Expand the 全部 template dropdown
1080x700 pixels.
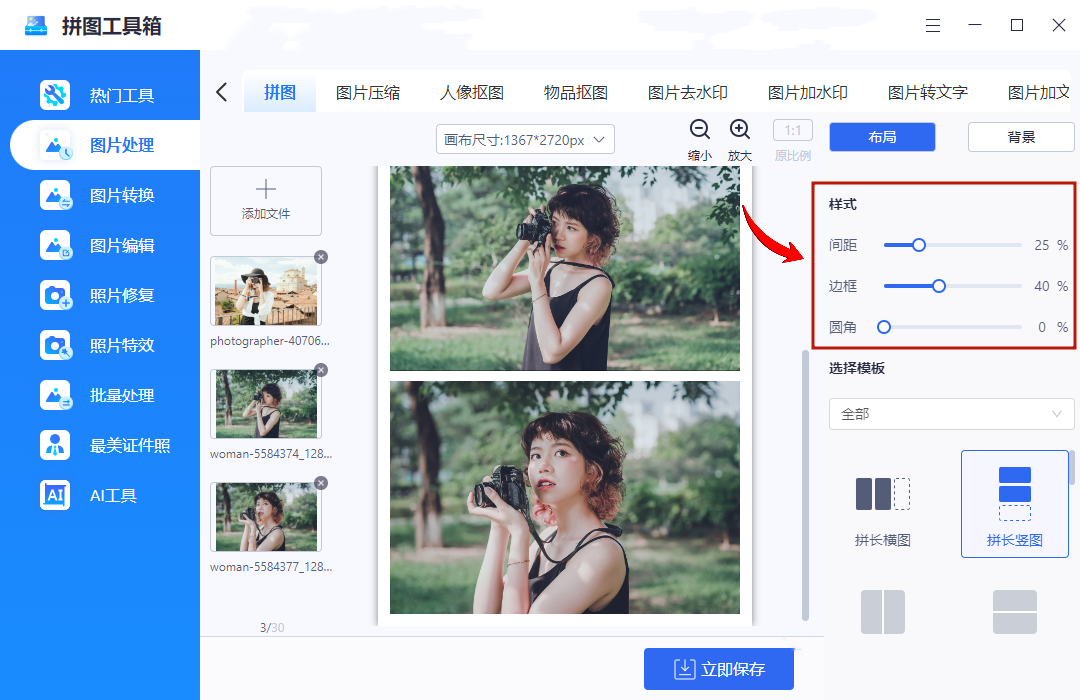951,414
